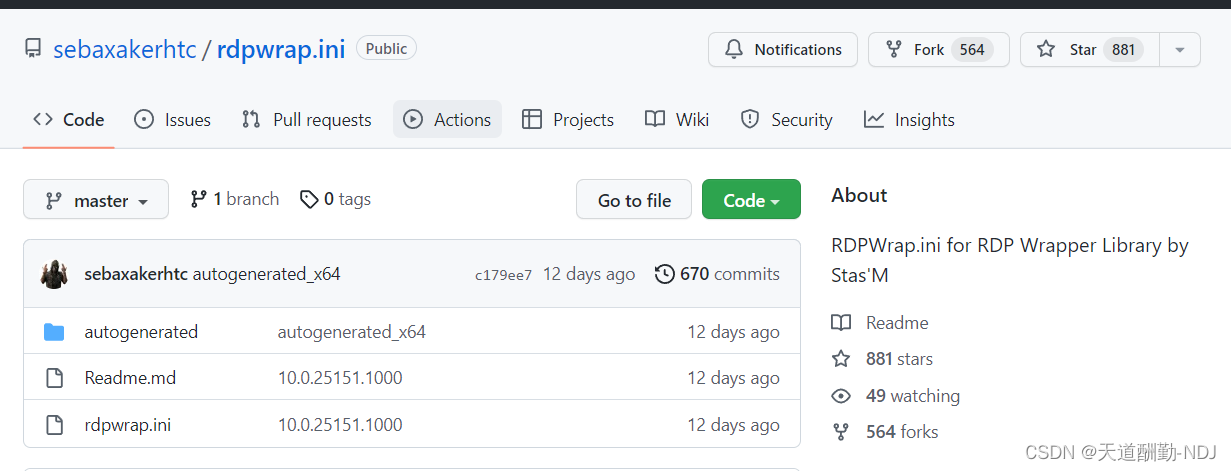Click the blue autogenerated folder icon
Viewport: 1231px width, 471px height.
tap(54, 332)
